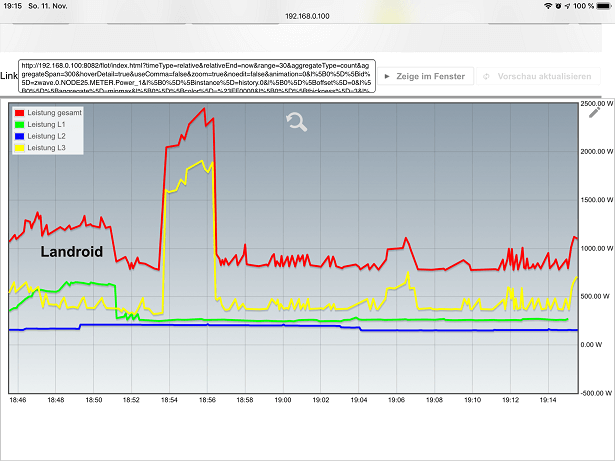The image size is (615, 461).
Task: Click the Link URL text field
Action: click(x=196, y=76)
